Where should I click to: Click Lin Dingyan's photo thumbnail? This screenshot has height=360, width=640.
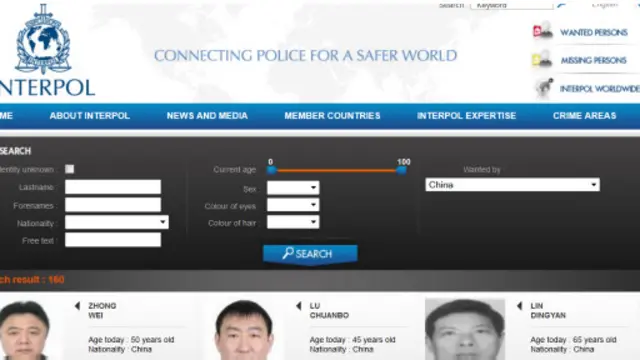click(465, 329)
